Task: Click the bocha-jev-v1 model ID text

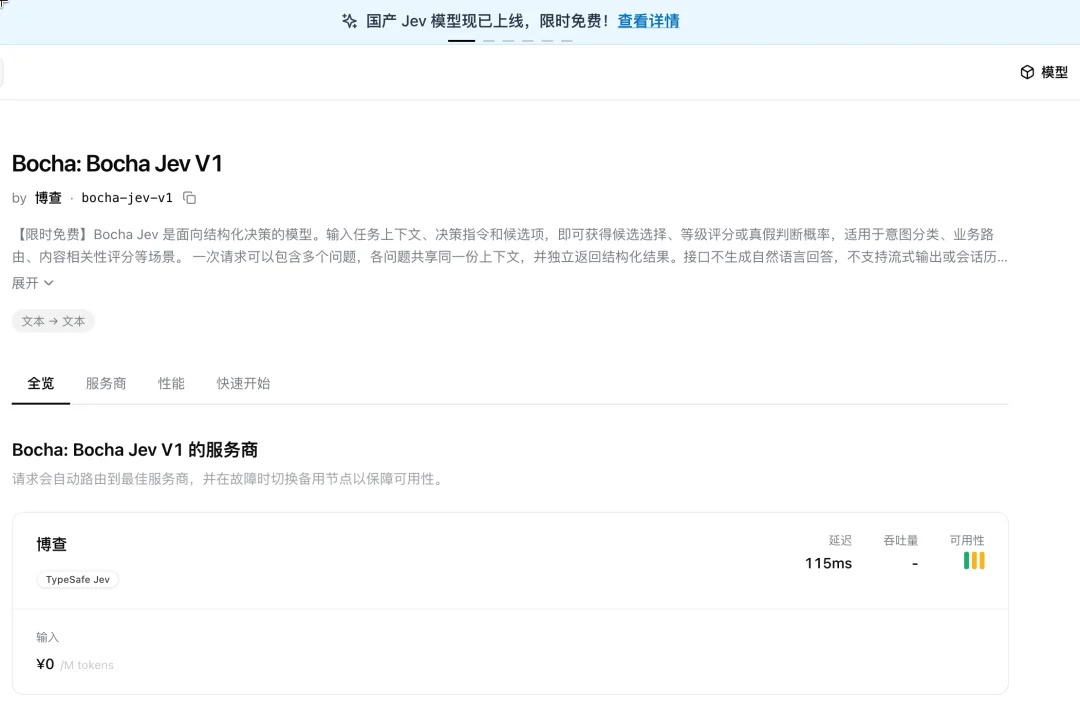Action: coord(127,198)
